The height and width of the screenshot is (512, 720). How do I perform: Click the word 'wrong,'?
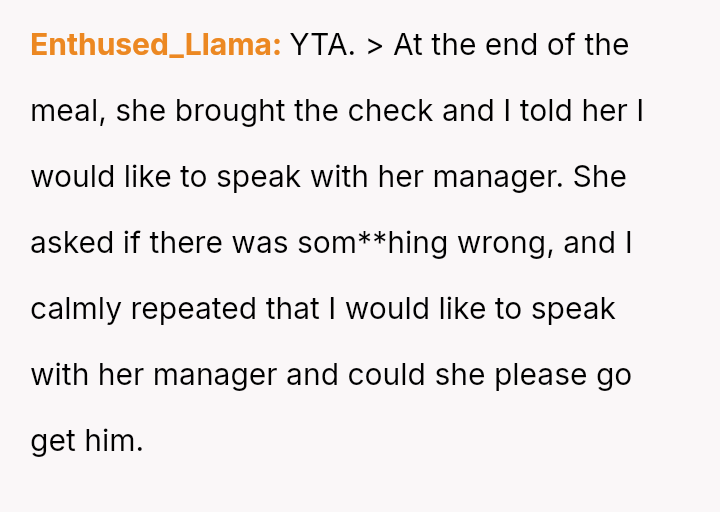click(506, 245)
